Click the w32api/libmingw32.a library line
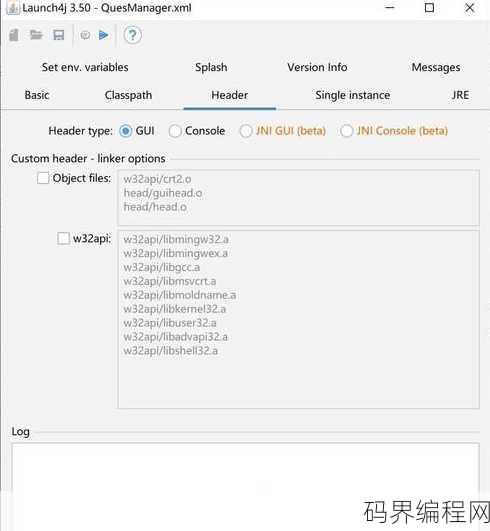 pyautogui.click(x=176, y=239)
